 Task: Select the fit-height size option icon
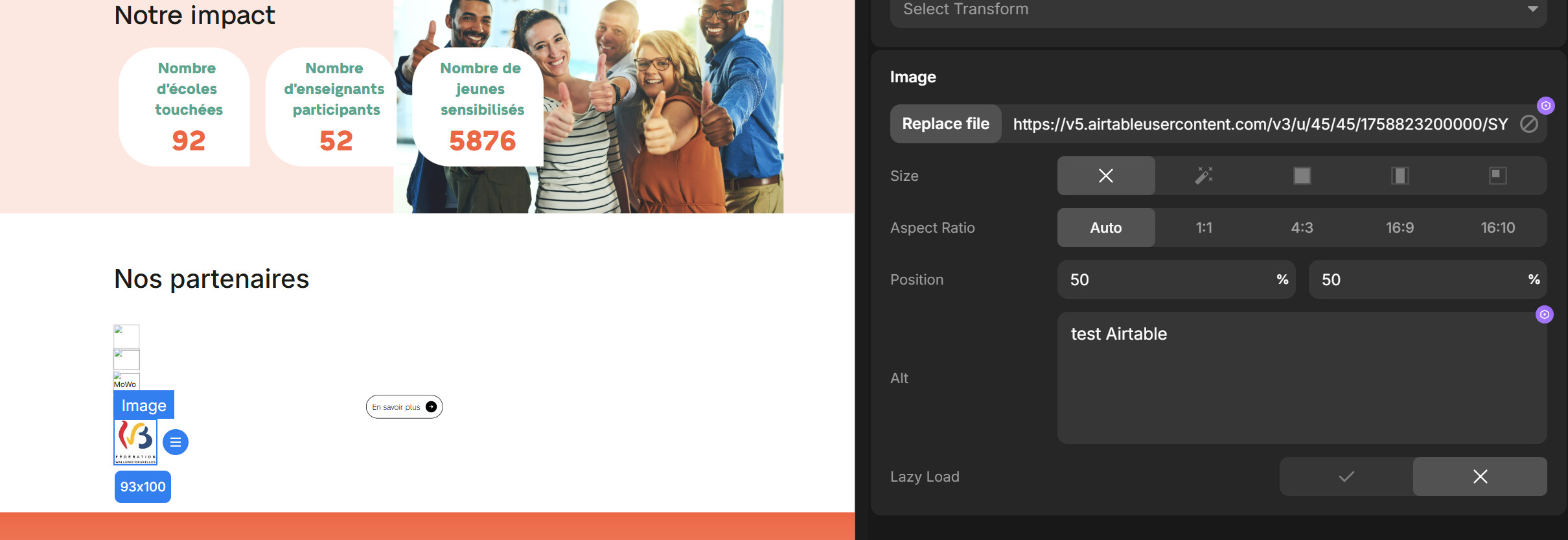1400,176
